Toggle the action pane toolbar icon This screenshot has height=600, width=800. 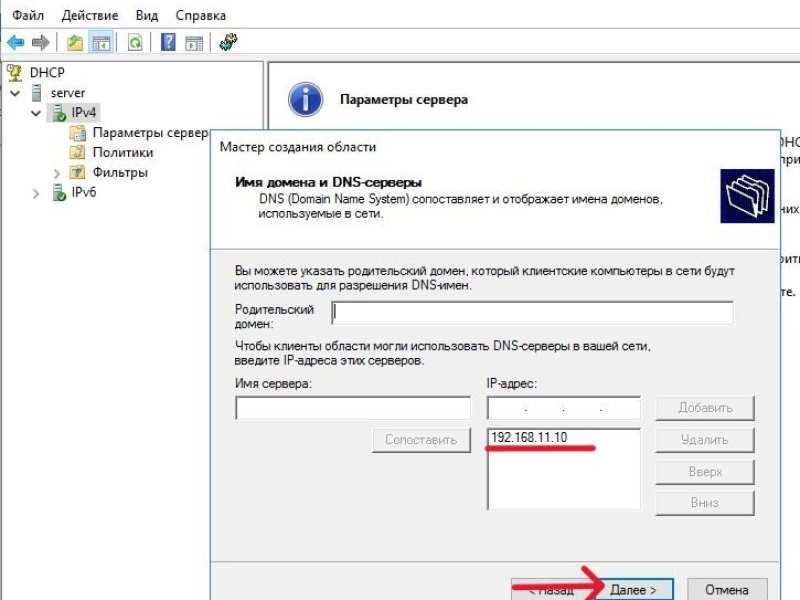click(x=194, y=42)
